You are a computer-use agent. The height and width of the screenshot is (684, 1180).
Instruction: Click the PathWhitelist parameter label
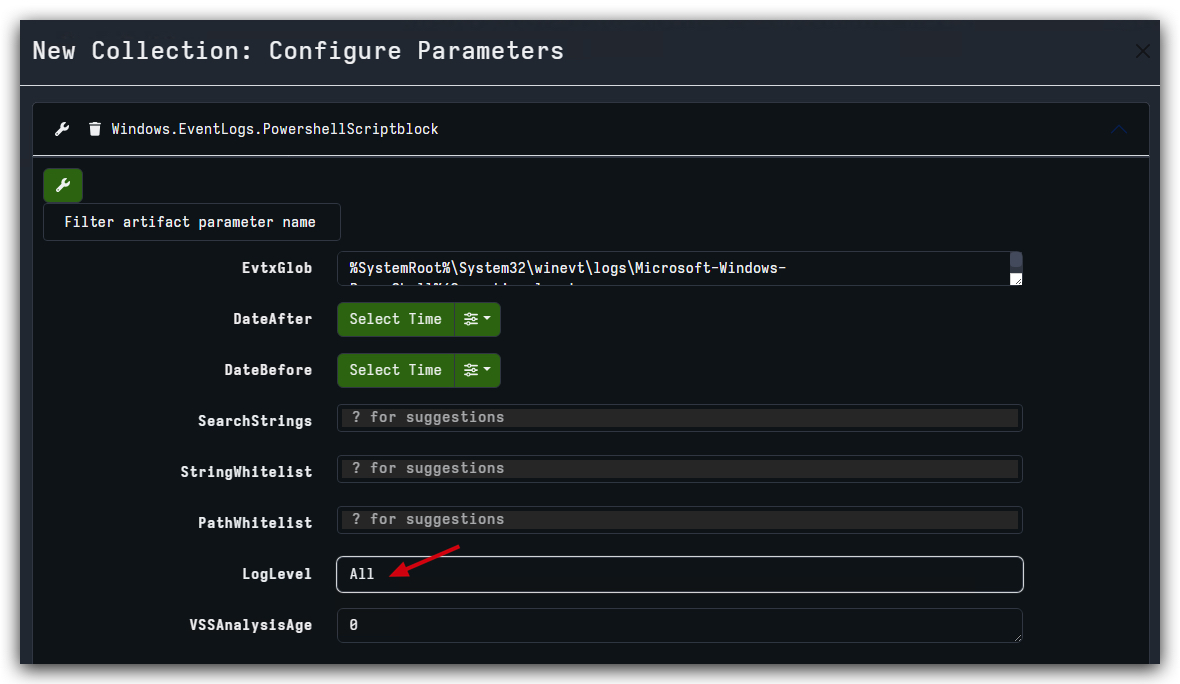(x=255, y=523)
